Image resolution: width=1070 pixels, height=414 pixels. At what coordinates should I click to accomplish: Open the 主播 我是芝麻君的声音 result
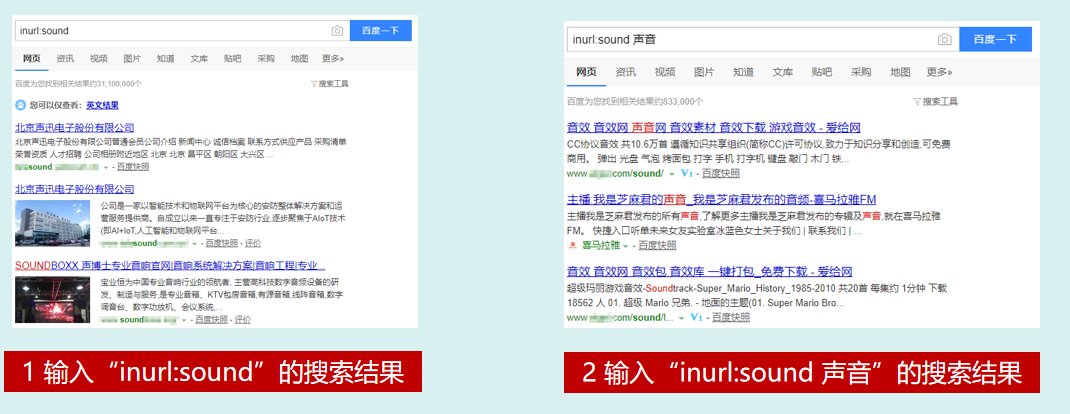point(721,200)
